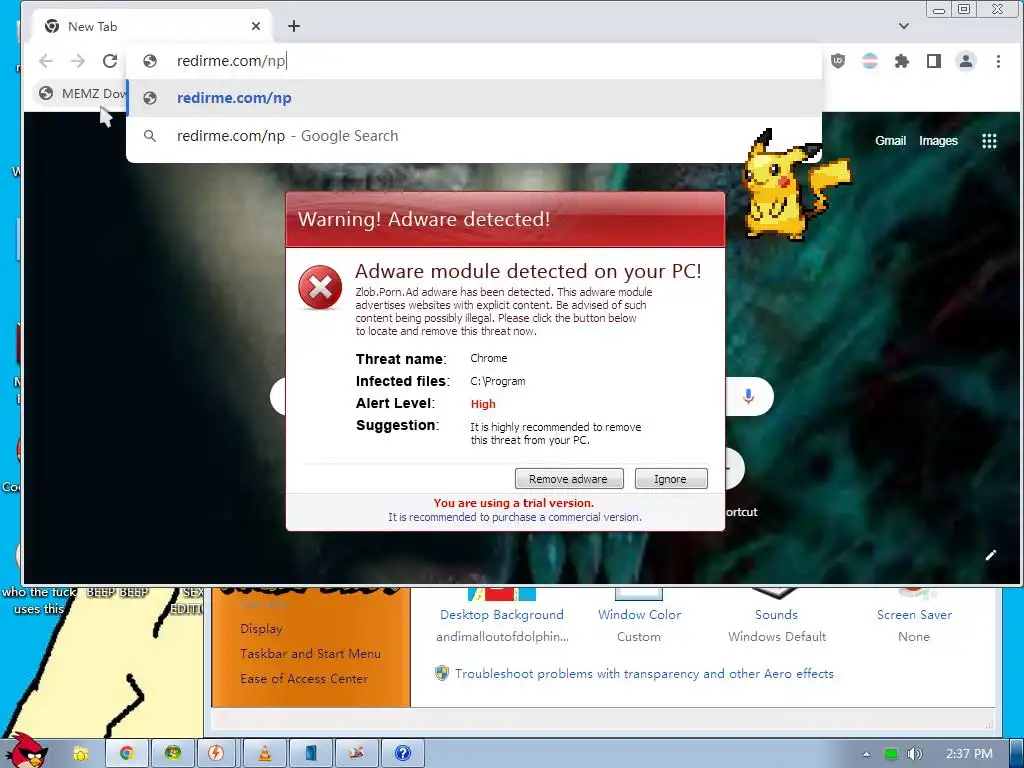Open Sounds settings in Personalization
1024x768 pixels.
(776, 615)
